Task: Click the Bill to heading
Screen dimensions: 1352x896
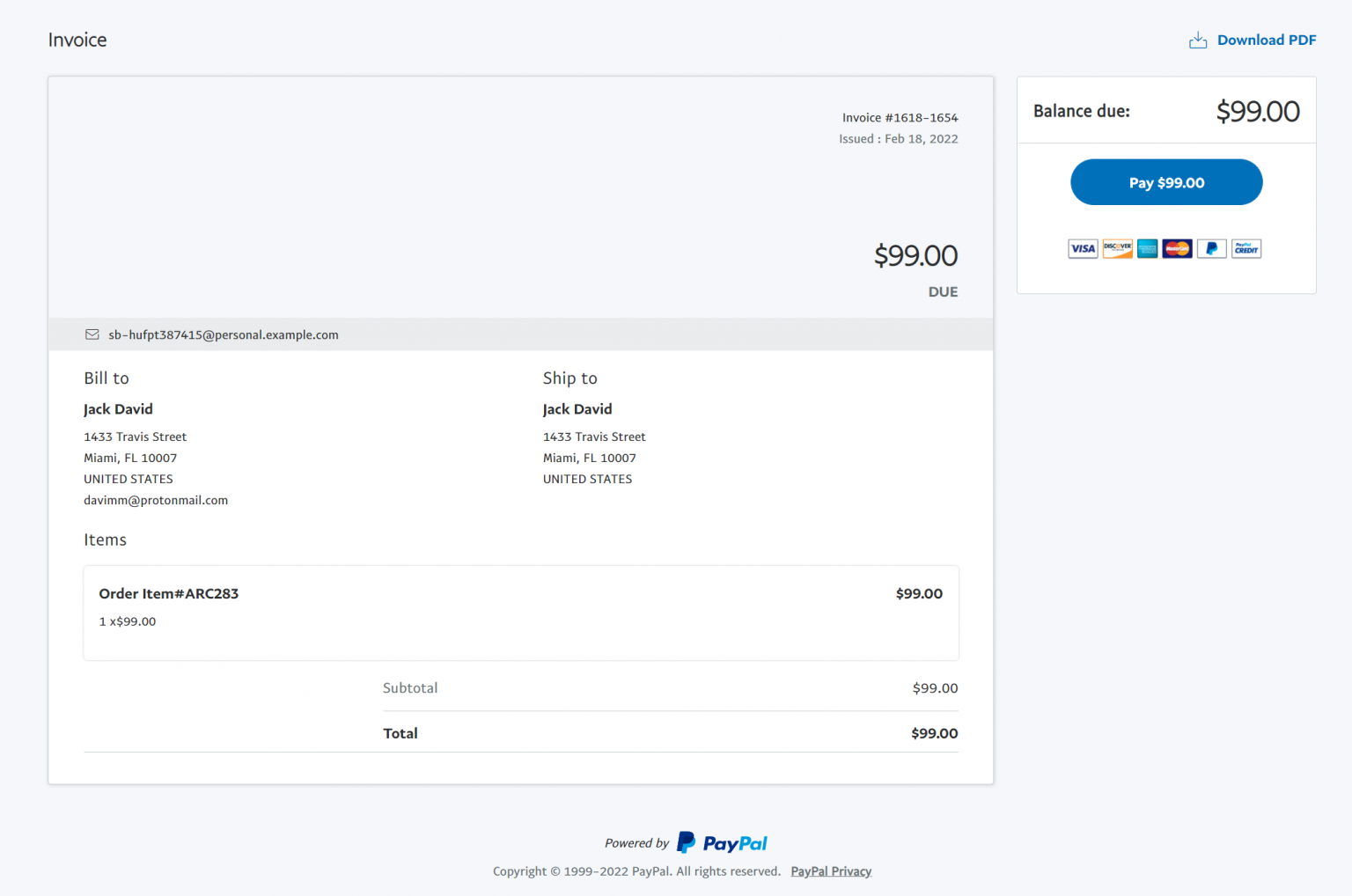Action: (107, 378)
